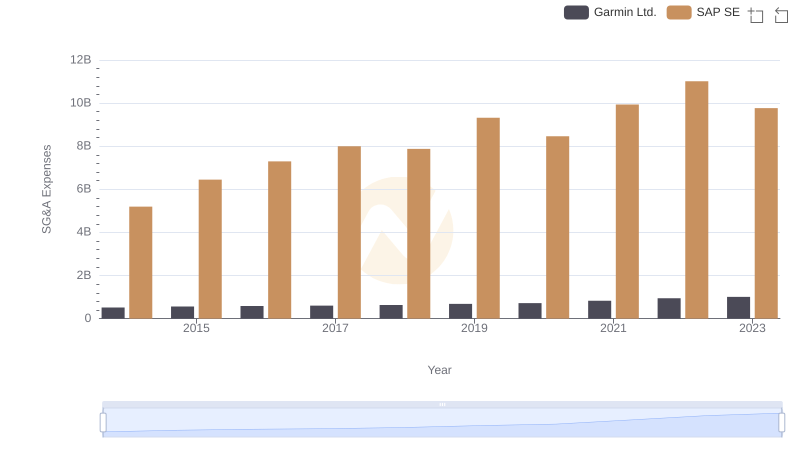
Task: Click the SAP SE bar for 2023
Action: click(x=766, y=213)
